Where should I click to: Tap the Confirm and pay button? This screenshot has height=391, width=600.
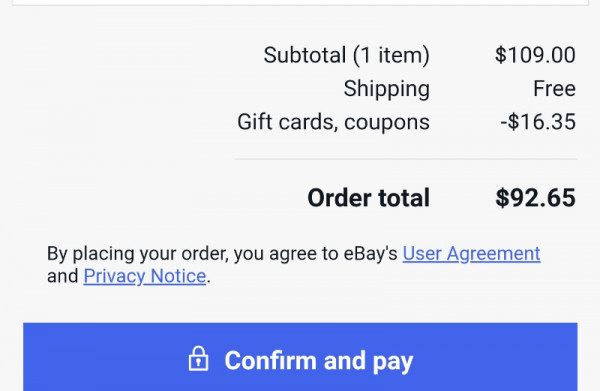300,357
